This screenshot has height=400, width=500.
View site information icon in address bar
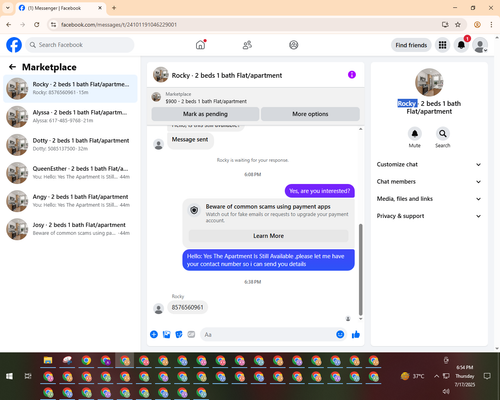(53, 24)
